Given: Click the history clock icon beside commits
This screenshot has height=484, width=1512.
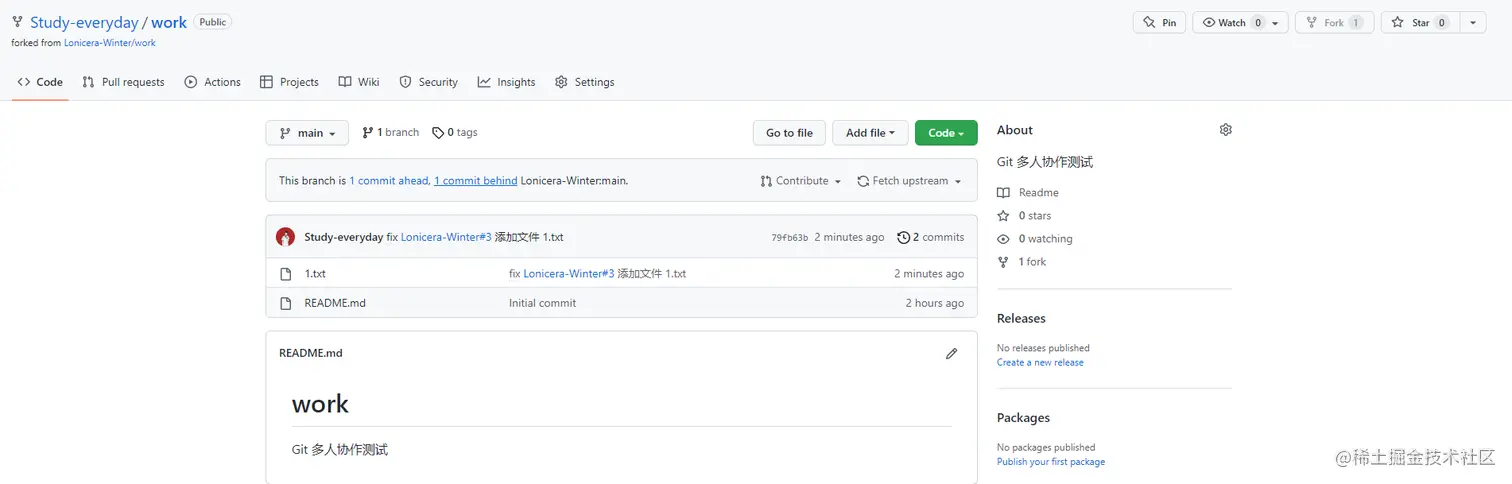Looking at the screenshot, I should 904,237.
